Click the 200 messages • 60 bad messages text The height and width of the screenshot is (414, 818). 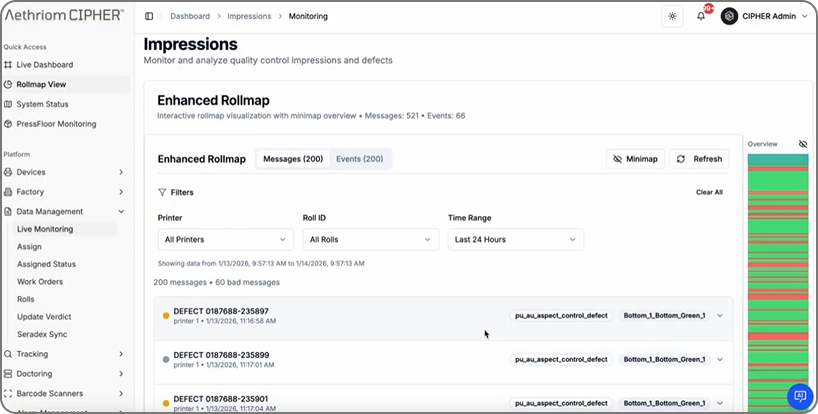point(216,283)
